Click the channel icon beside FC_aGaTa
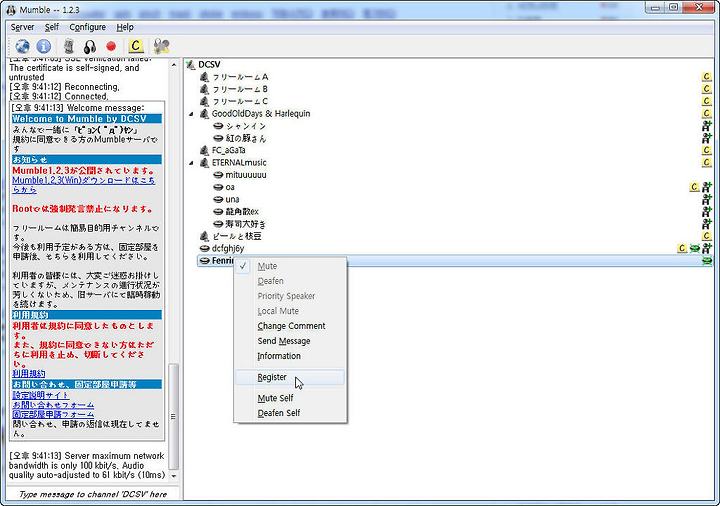The height and width of the screenshot is (506, 720). click(204, 150)
